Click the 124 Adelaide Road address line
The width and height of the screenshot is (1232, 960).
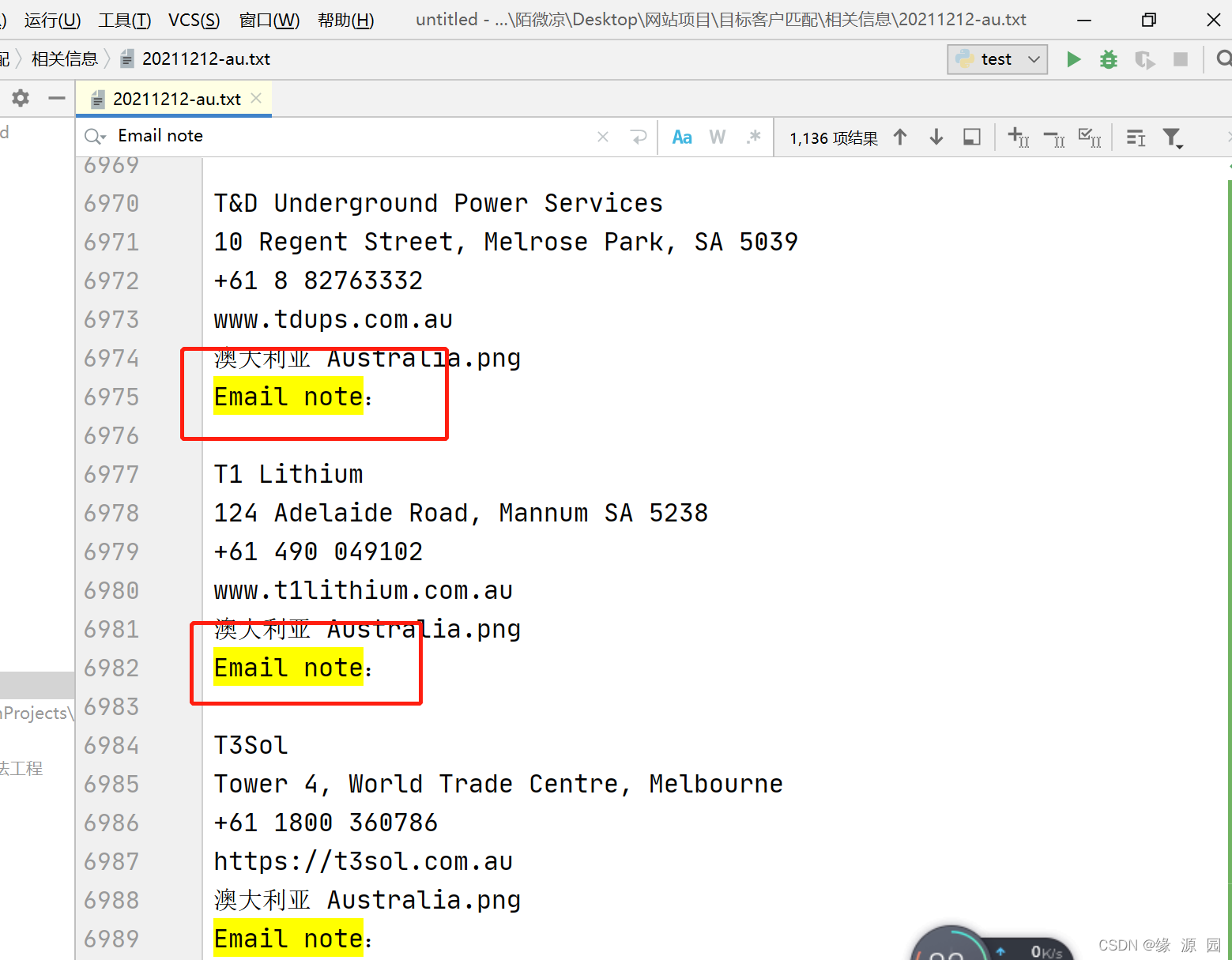click(x=461, y=513)
